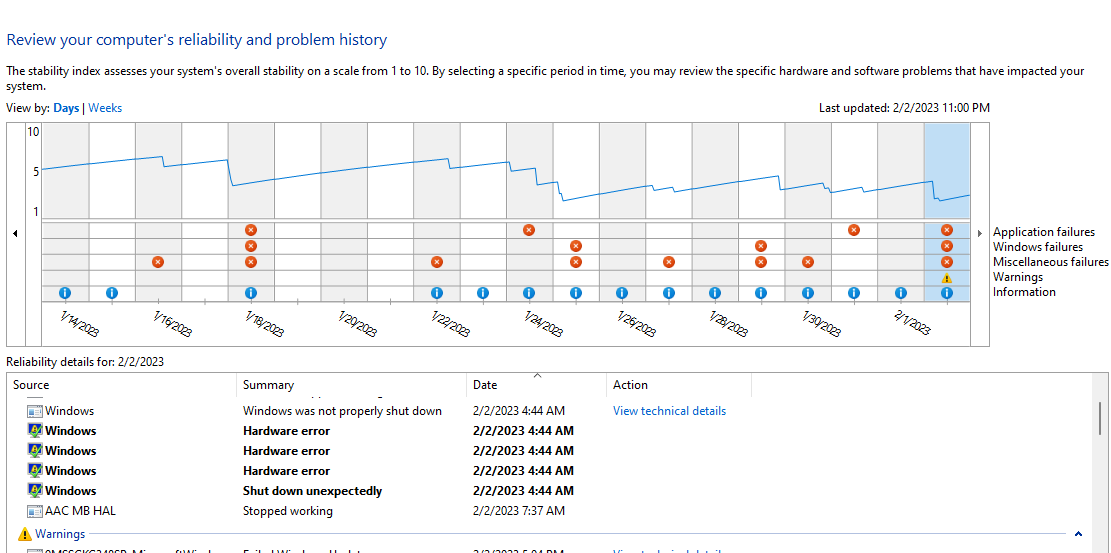The width and height of the screenshot is (1111, 553).
Task: Select information icon on 1/30/2023
Action: tap(808, 293)
